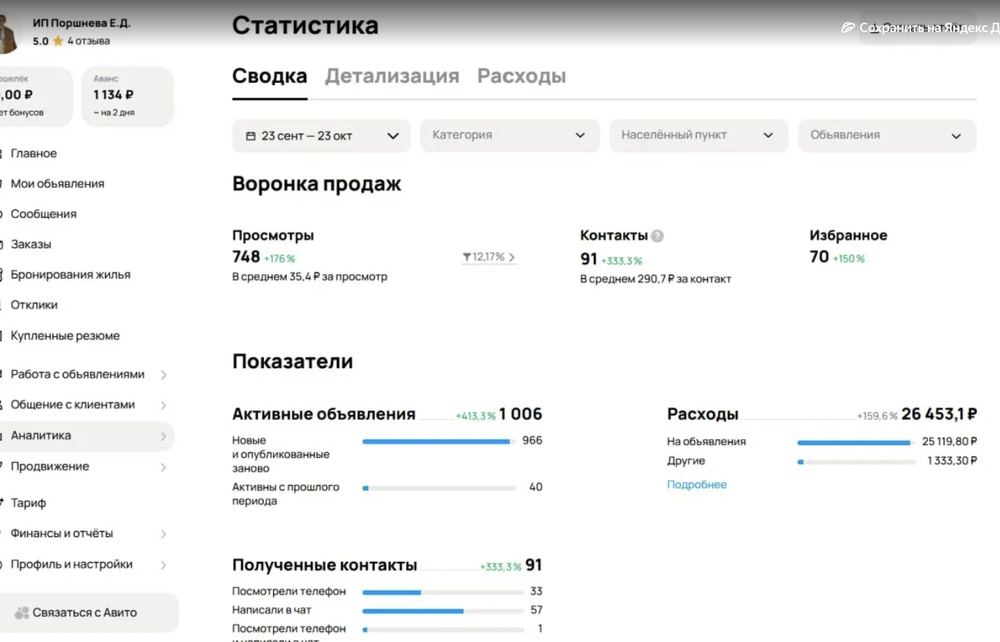
Task: Click Сохранить на Яндекс Диск button
Action: pyautogui.click(x=919, y=27)
